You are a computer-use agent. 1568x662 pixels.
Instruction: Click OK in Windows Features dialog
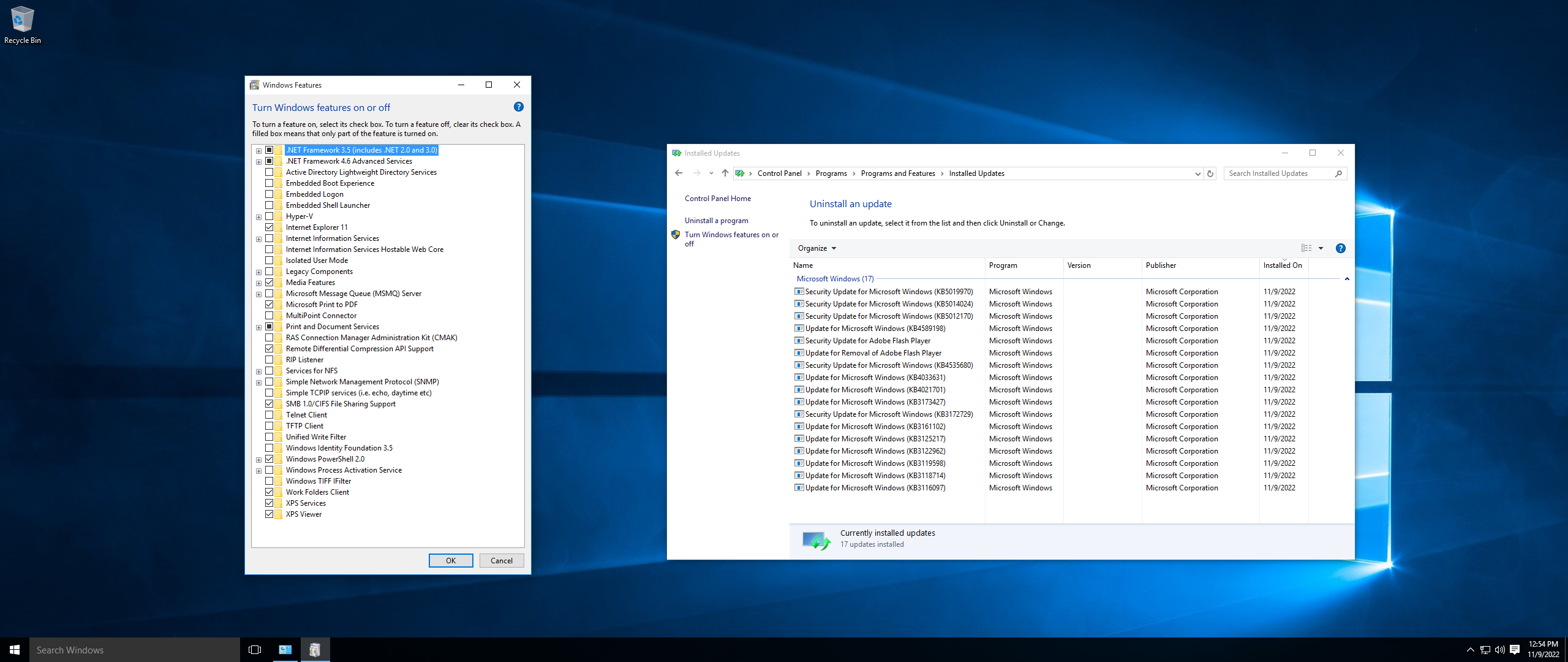point(451,561)
